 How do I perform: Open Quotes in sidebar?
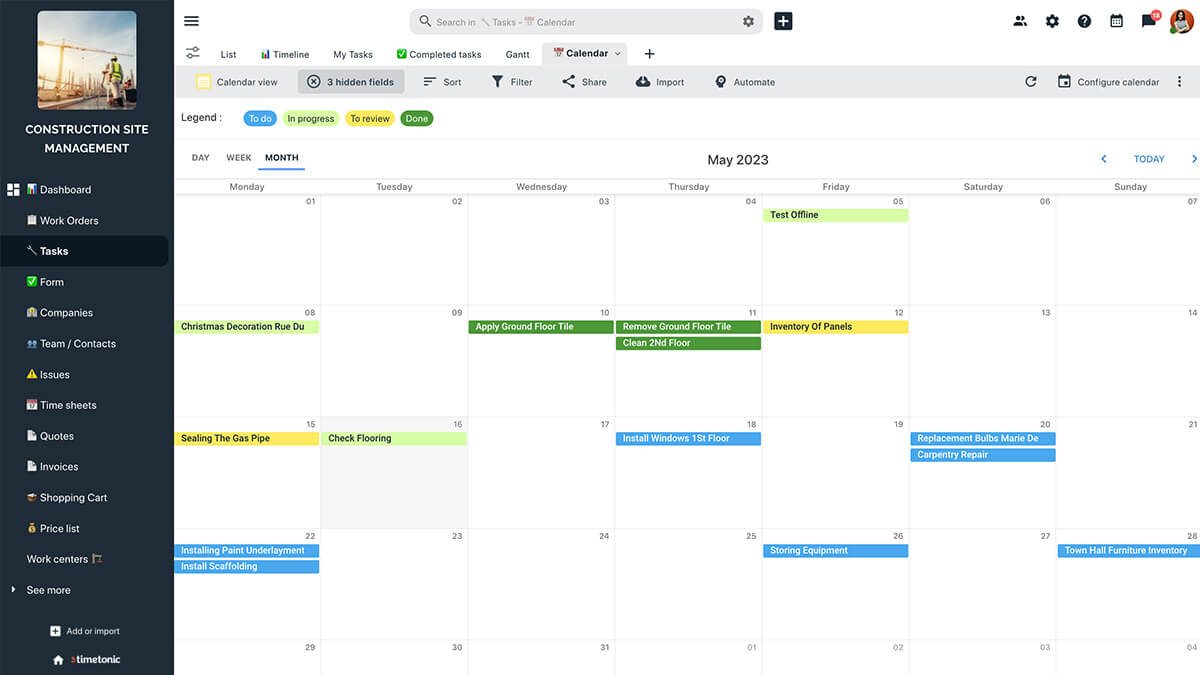50,436
